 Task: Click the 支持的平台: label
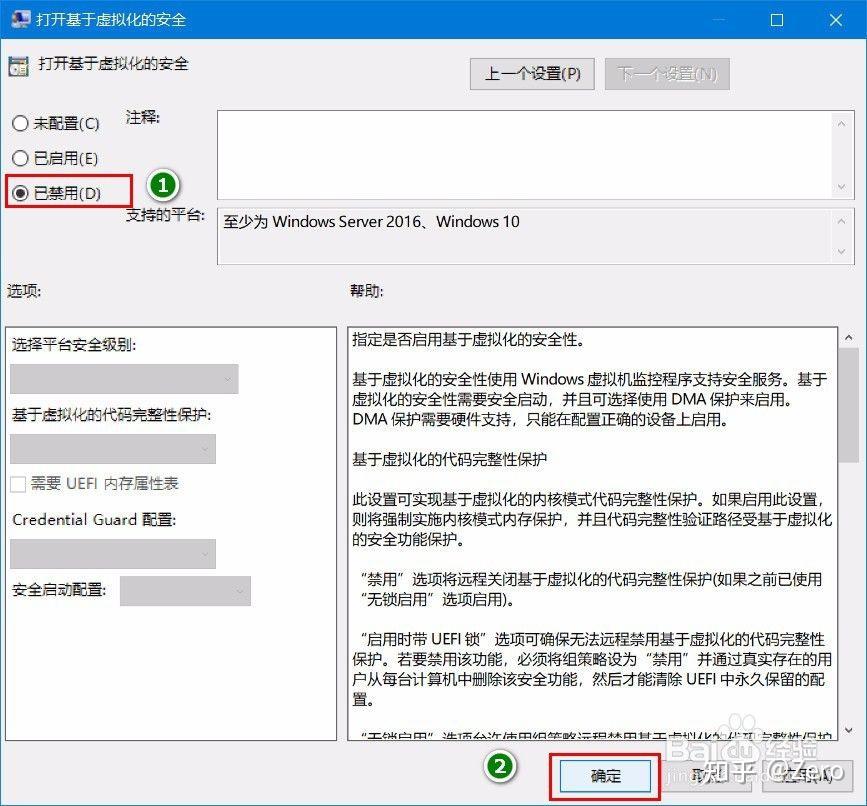click(165, 214)
